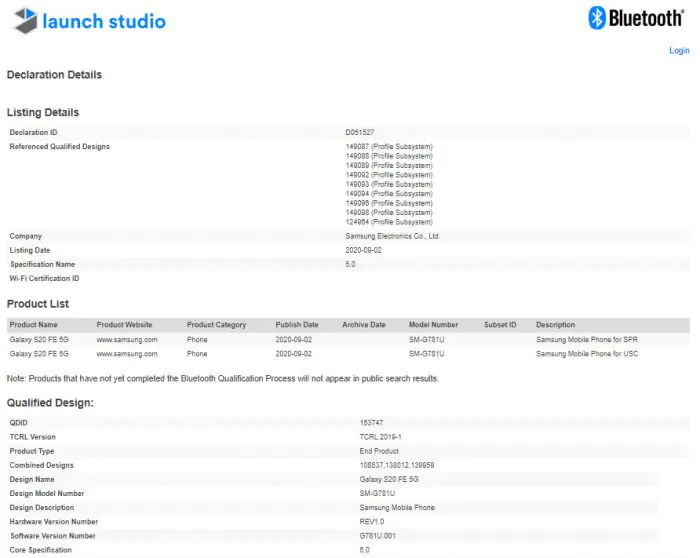Click the 'Software Version Number' label
The image size is (700, 558).
[53, 536]
